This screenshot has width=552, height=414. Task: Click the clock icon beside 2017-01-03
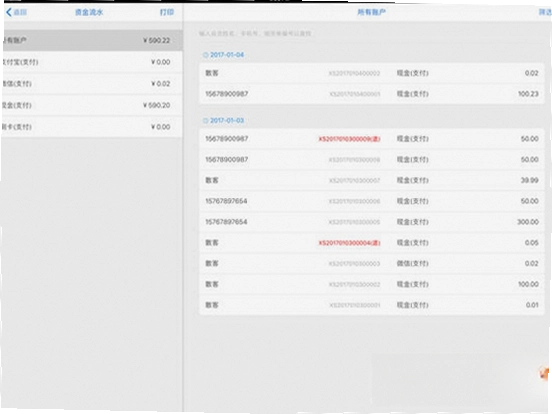coord(206,121)
